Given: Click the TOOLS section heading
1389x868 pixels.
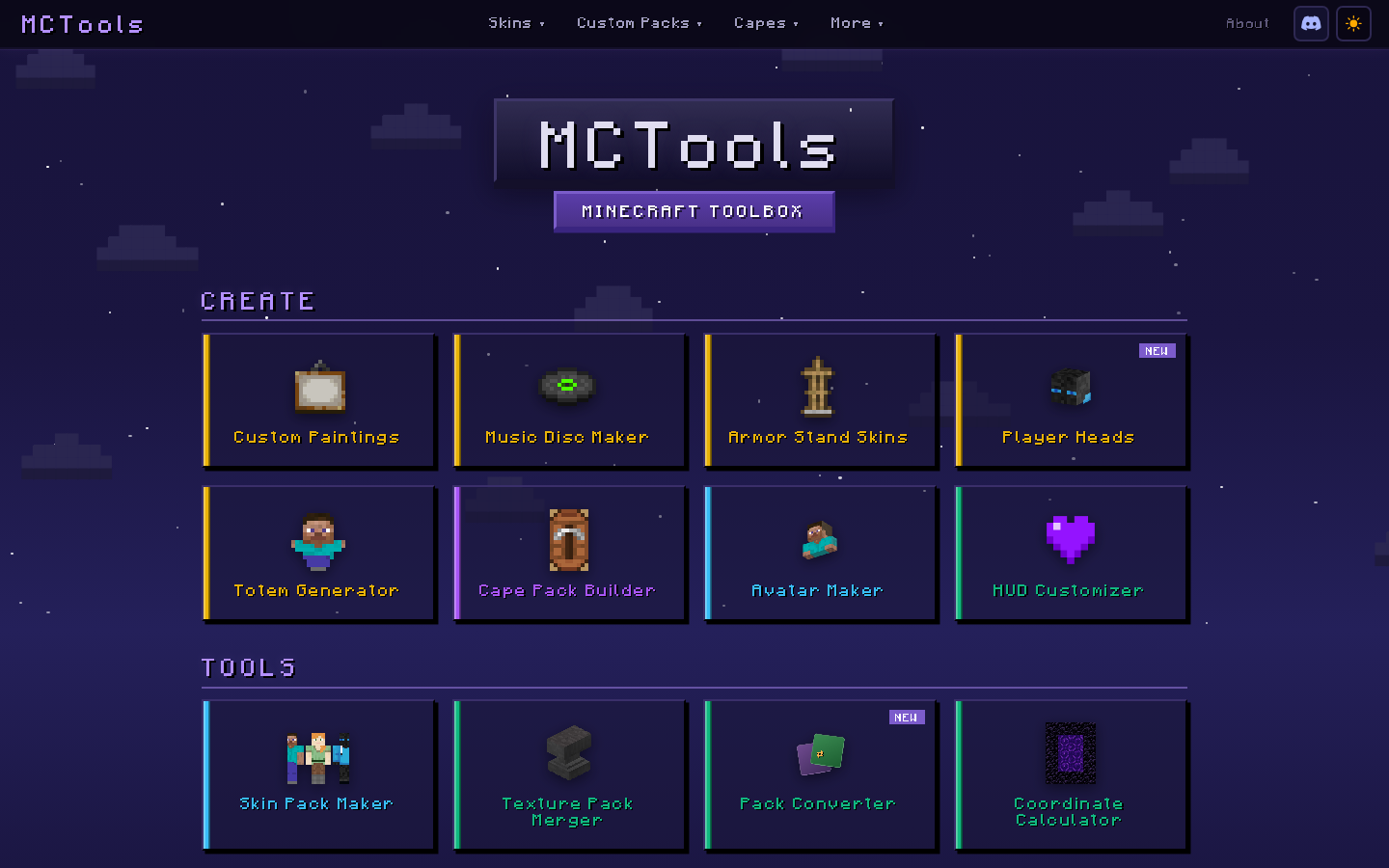Looking at the screenshot, I should coord(249,667).
